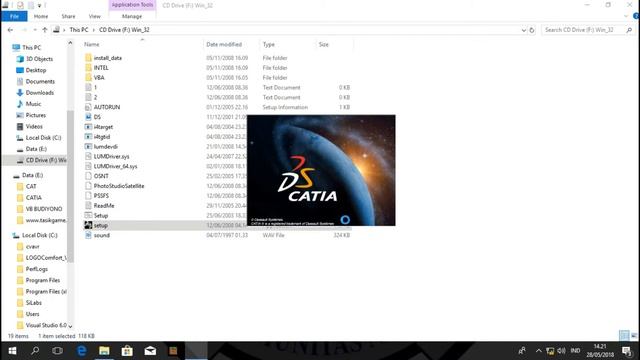The height and width of the screenshot is (360, 640).
Task: Expand the address bar history dropdown
Action: [524, 30]
